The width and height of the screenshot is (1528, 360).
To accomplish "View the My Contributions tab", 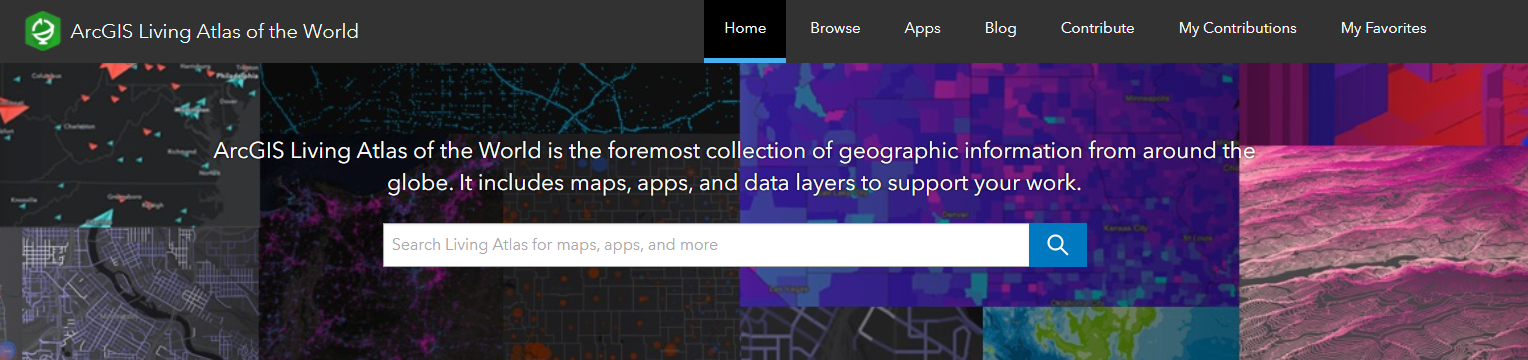I will coord(1237,29).
